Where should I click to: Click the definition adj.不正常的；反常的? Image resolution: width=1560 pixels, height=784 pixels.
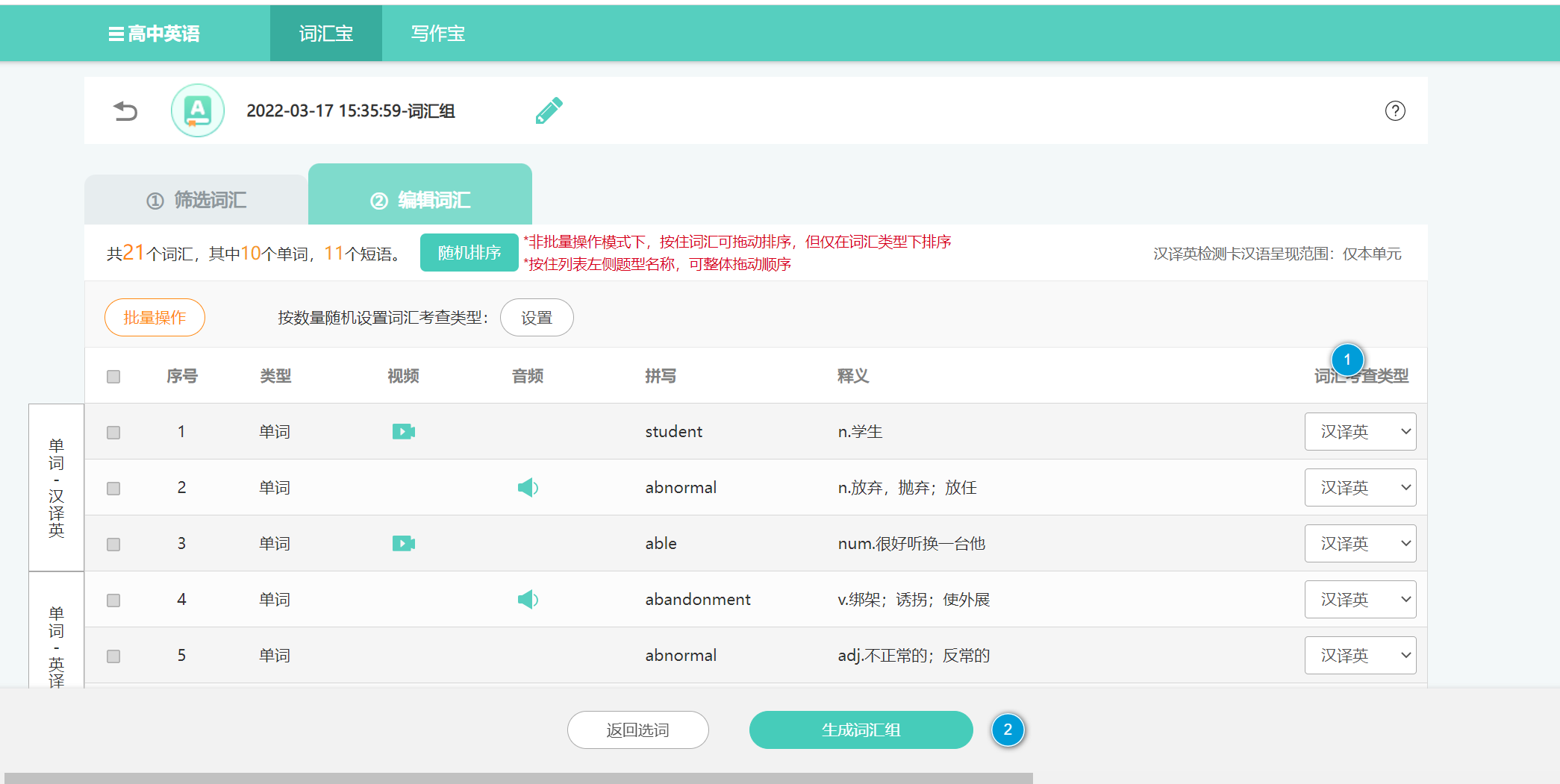(914, 656)
